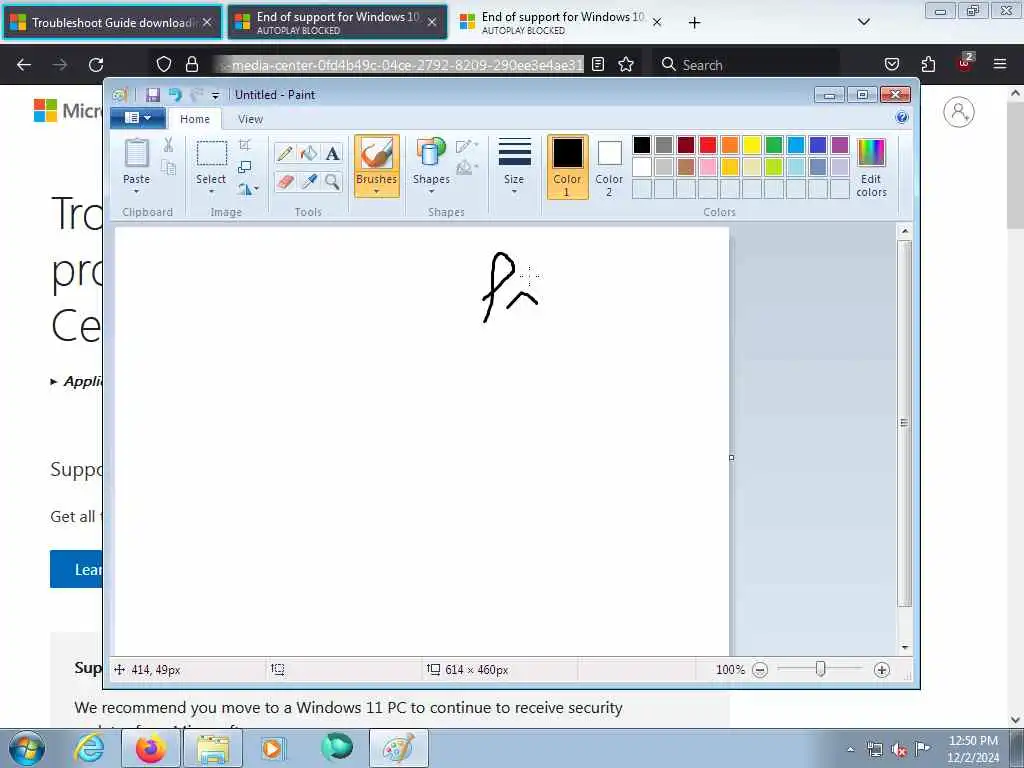
Task: Click the Firefox Search box
Action: point(746,64)
